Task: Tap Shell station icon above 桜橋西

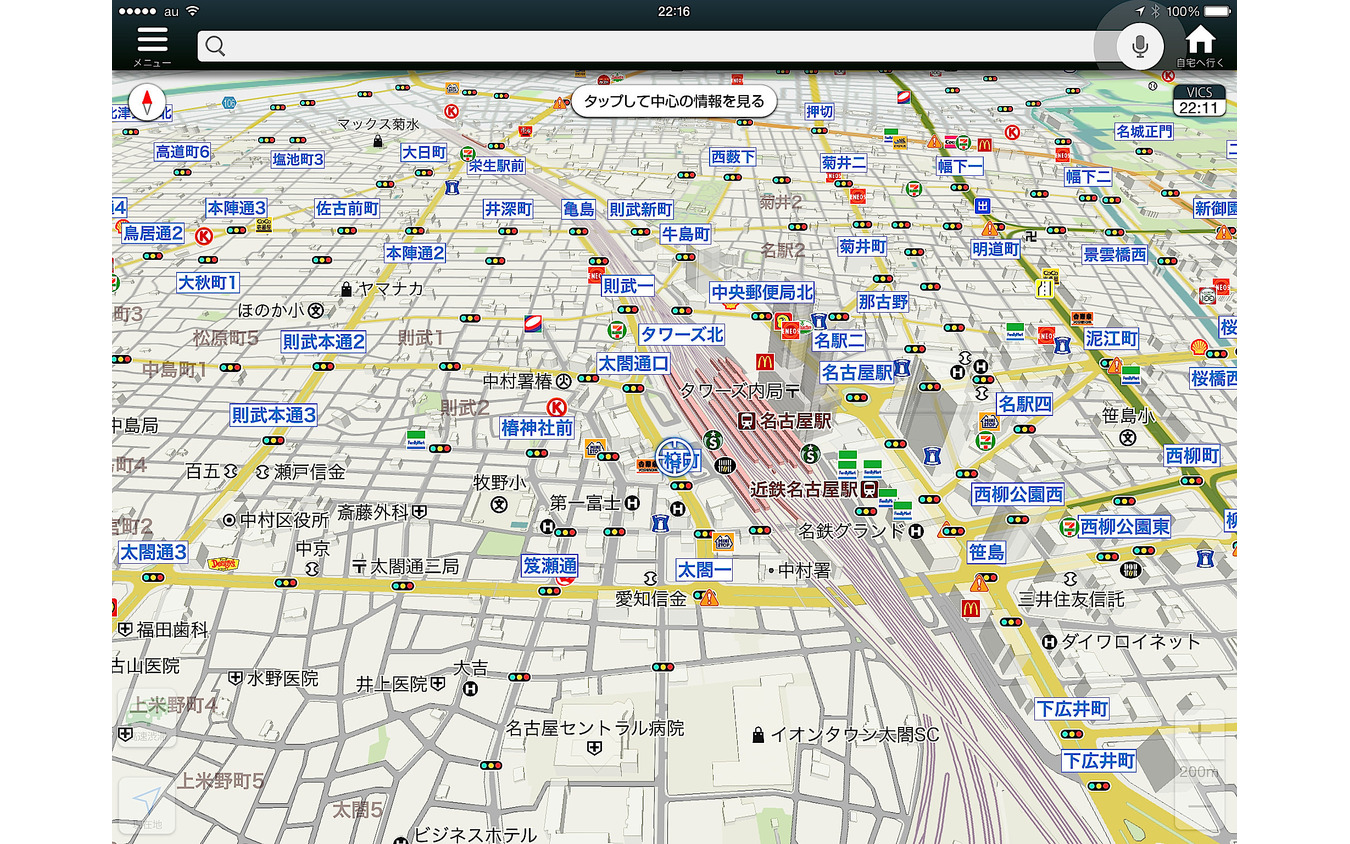Action: tap(1198, 347)
